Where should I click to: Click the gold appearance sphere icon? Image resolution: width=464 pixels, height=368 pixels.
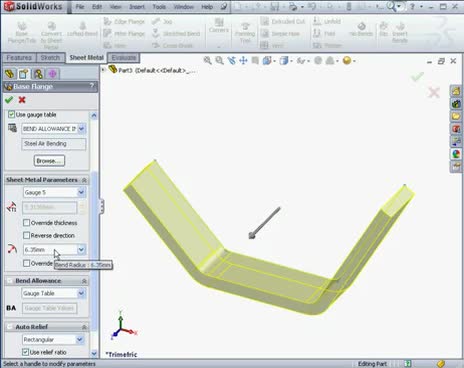[x=347, y=60]
